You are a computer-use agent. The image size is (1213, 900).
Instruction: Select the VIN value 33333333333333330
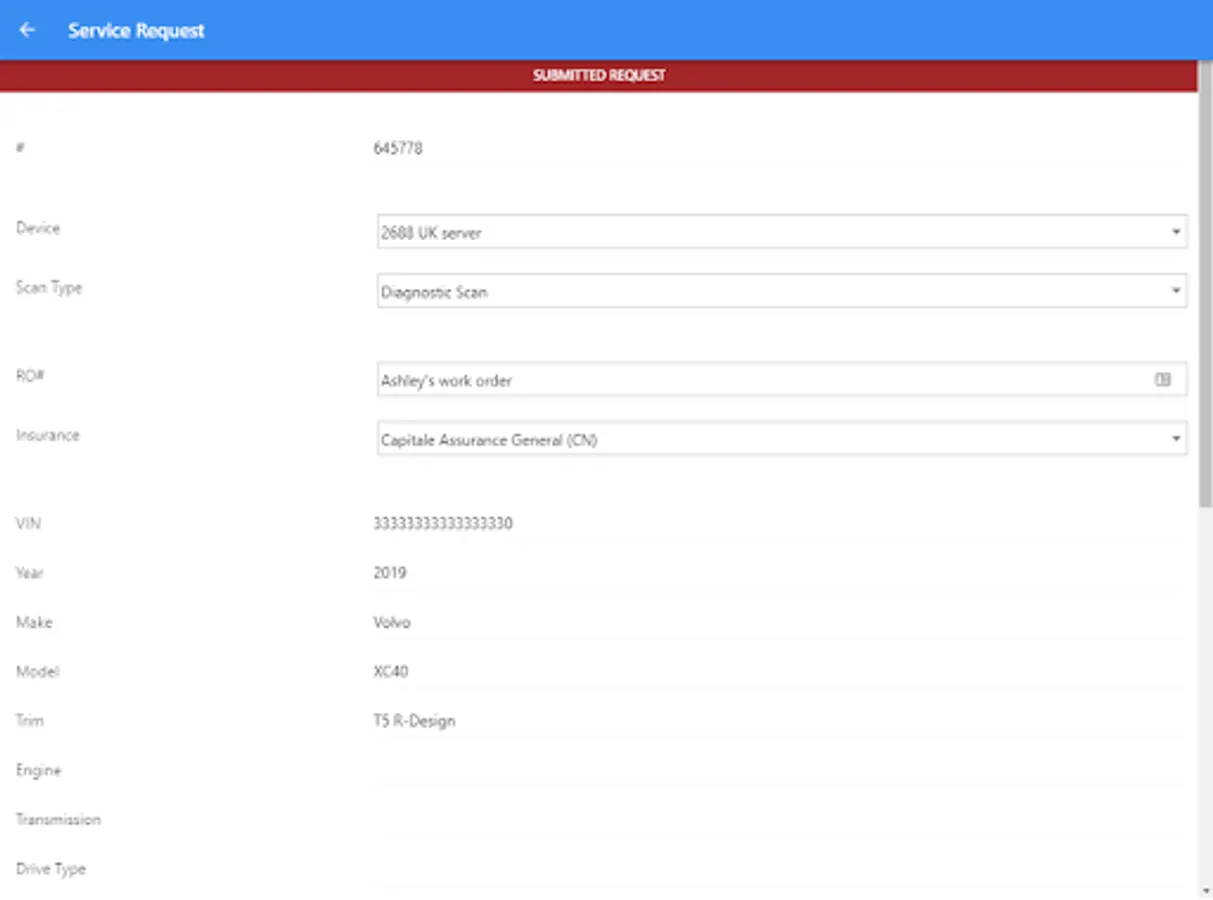coord(443,523)
